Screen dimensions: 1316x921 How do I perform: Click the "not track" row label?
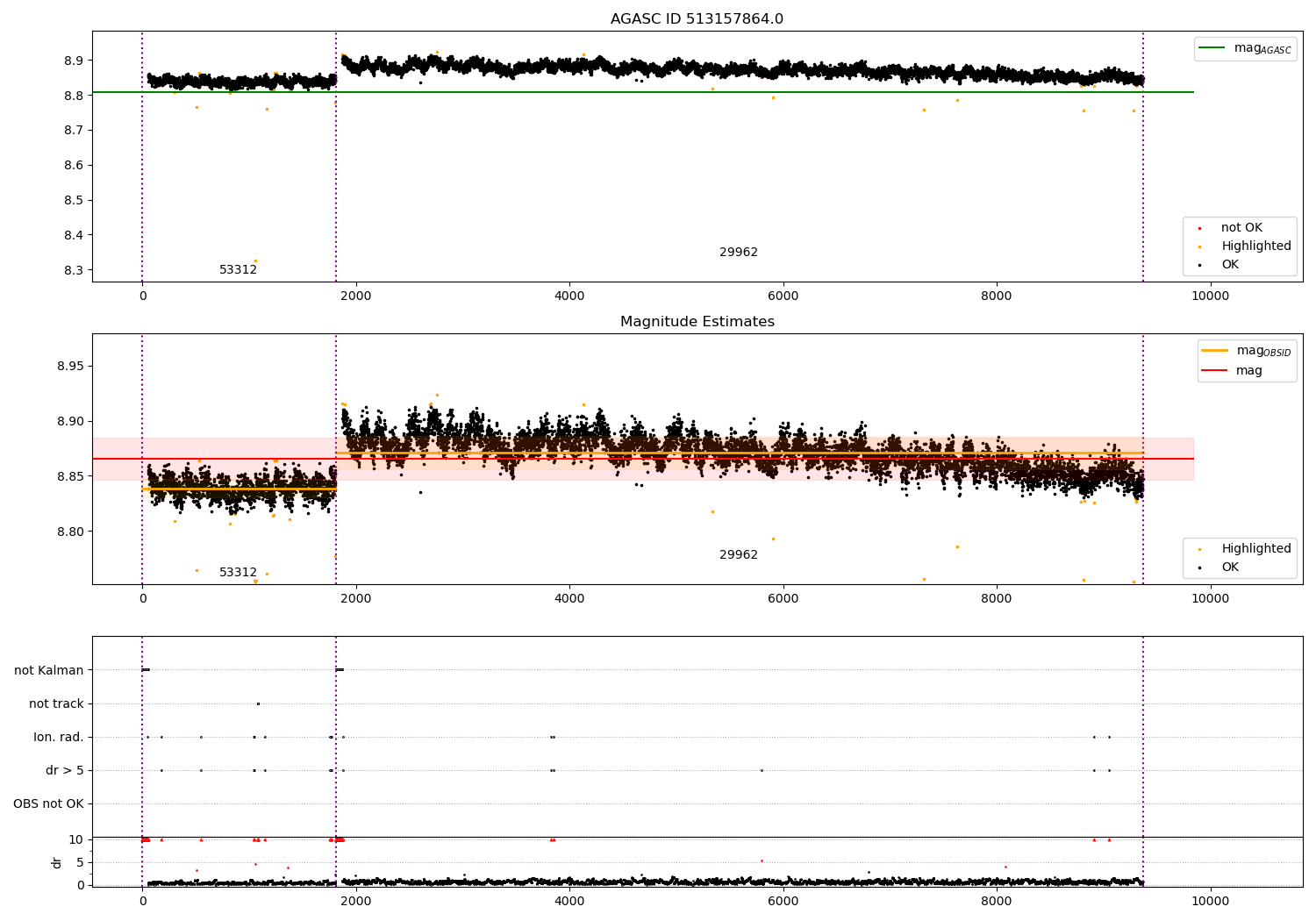pyautogui.click(x=56, y=703)
